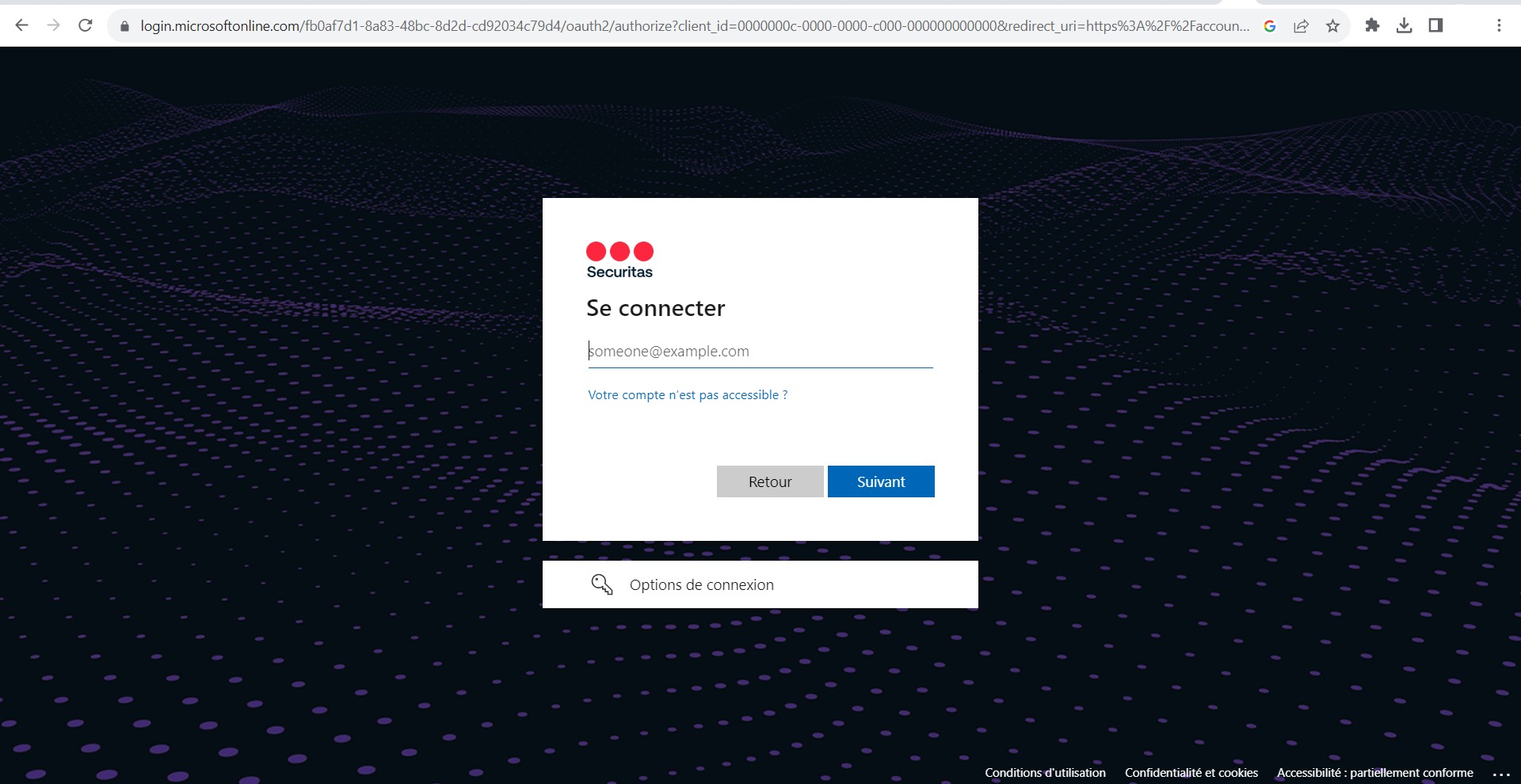Reload the current page
Screen dimensions: 1521x784
86,25
